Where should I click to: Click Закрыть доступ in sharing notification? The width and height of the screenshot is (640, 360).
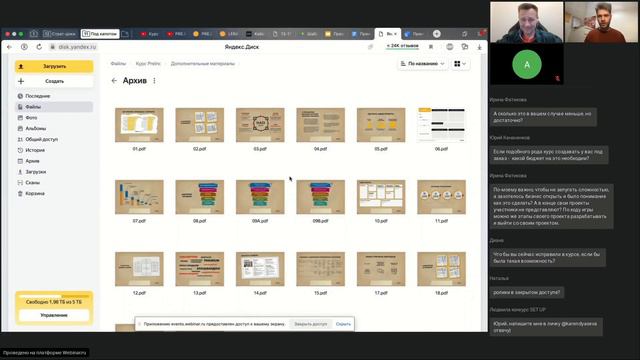click(x=311, y=324)
